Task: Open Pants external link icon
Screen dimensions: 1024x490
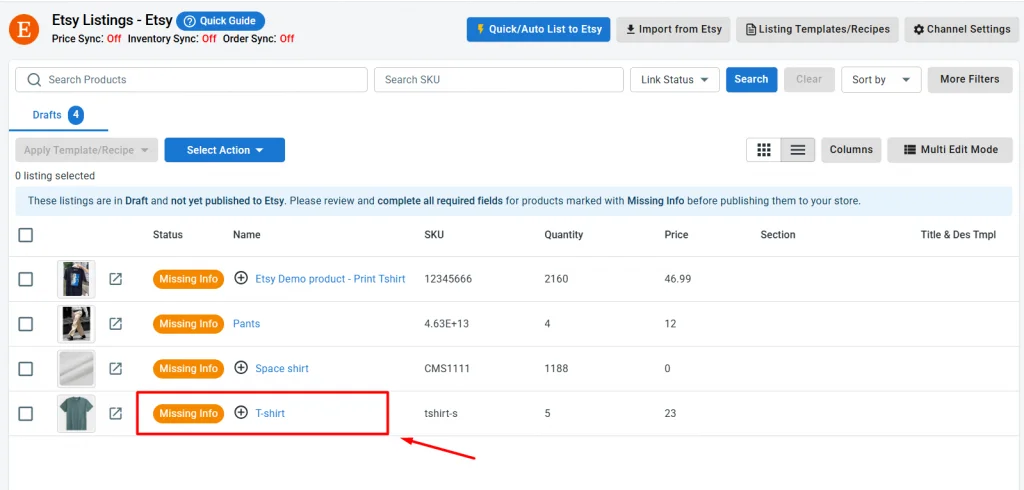Action: [116, 323]
